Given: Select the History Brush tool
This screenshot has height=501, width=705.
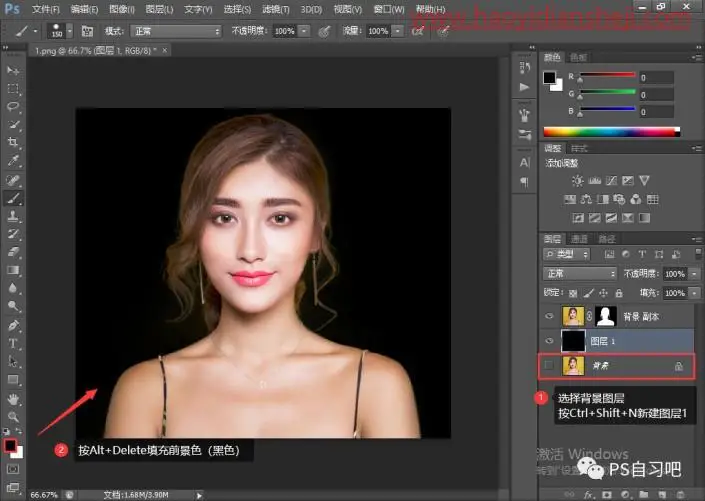Looking at the screenshot, I should point(13,234).
